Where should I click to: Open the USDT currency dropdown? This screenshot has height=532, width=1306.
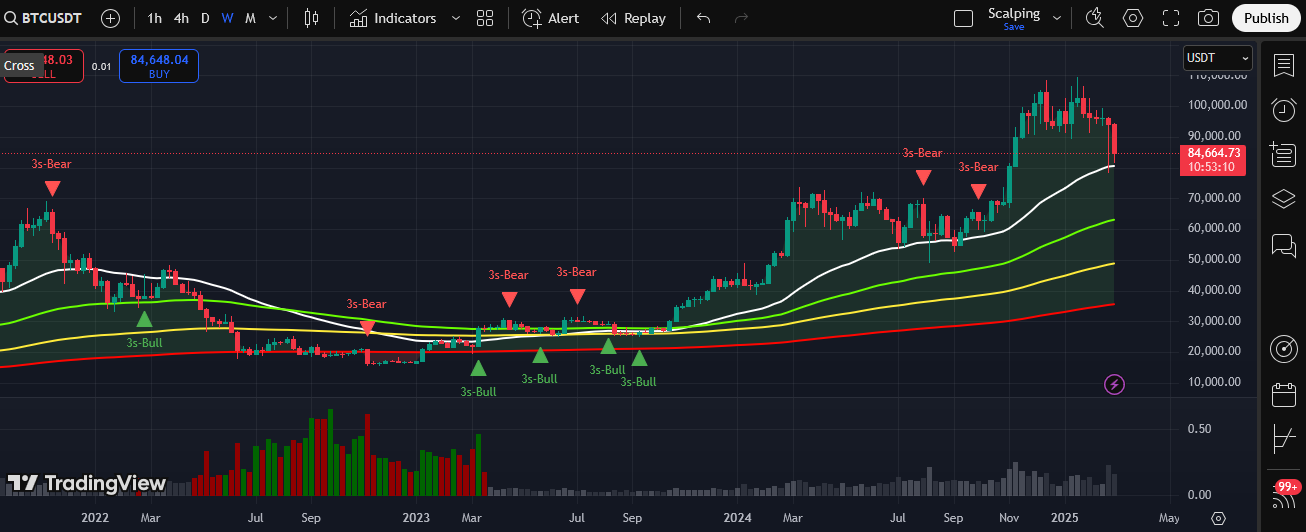point(1217,58)
